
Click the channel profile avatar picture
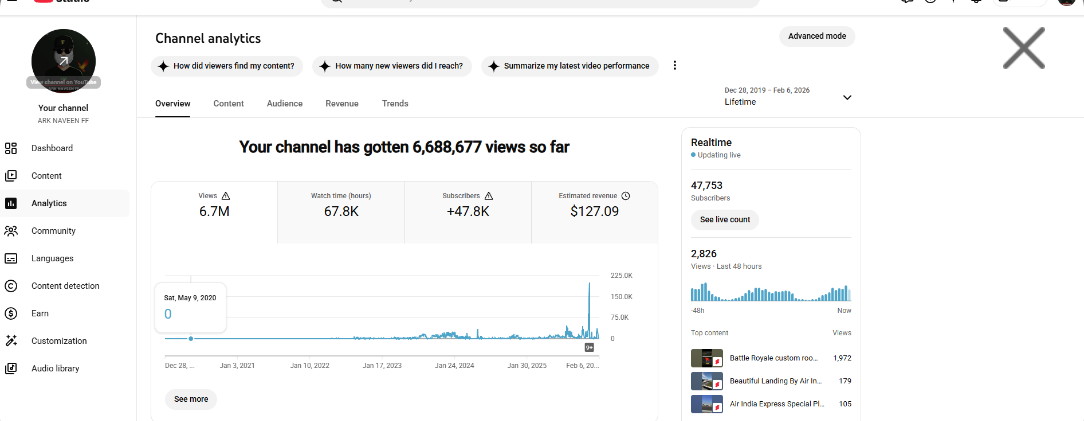[x=64, y=61]
